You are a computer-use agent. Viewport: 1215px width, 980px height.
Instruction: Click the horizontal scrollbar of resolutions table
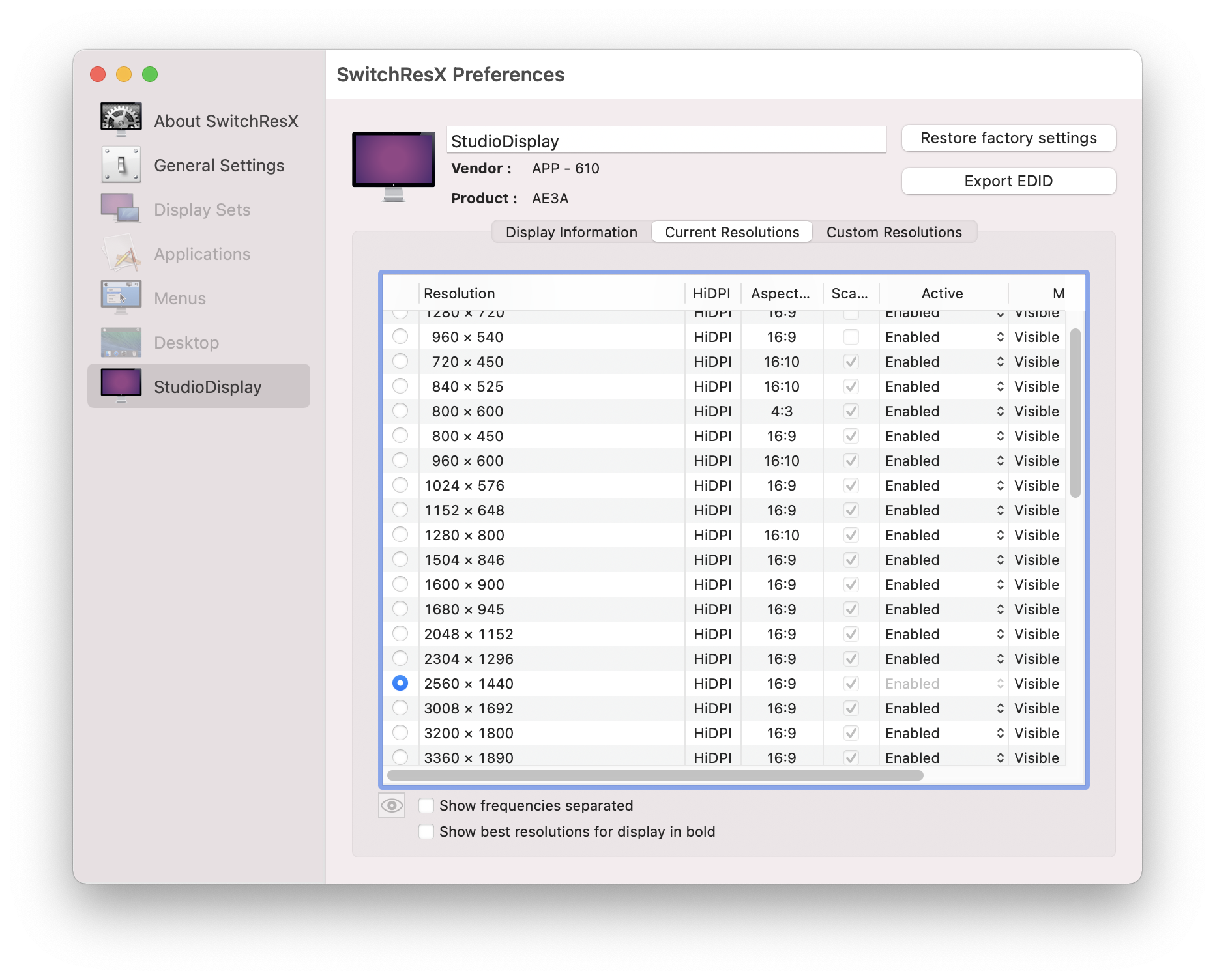(655, 775)
